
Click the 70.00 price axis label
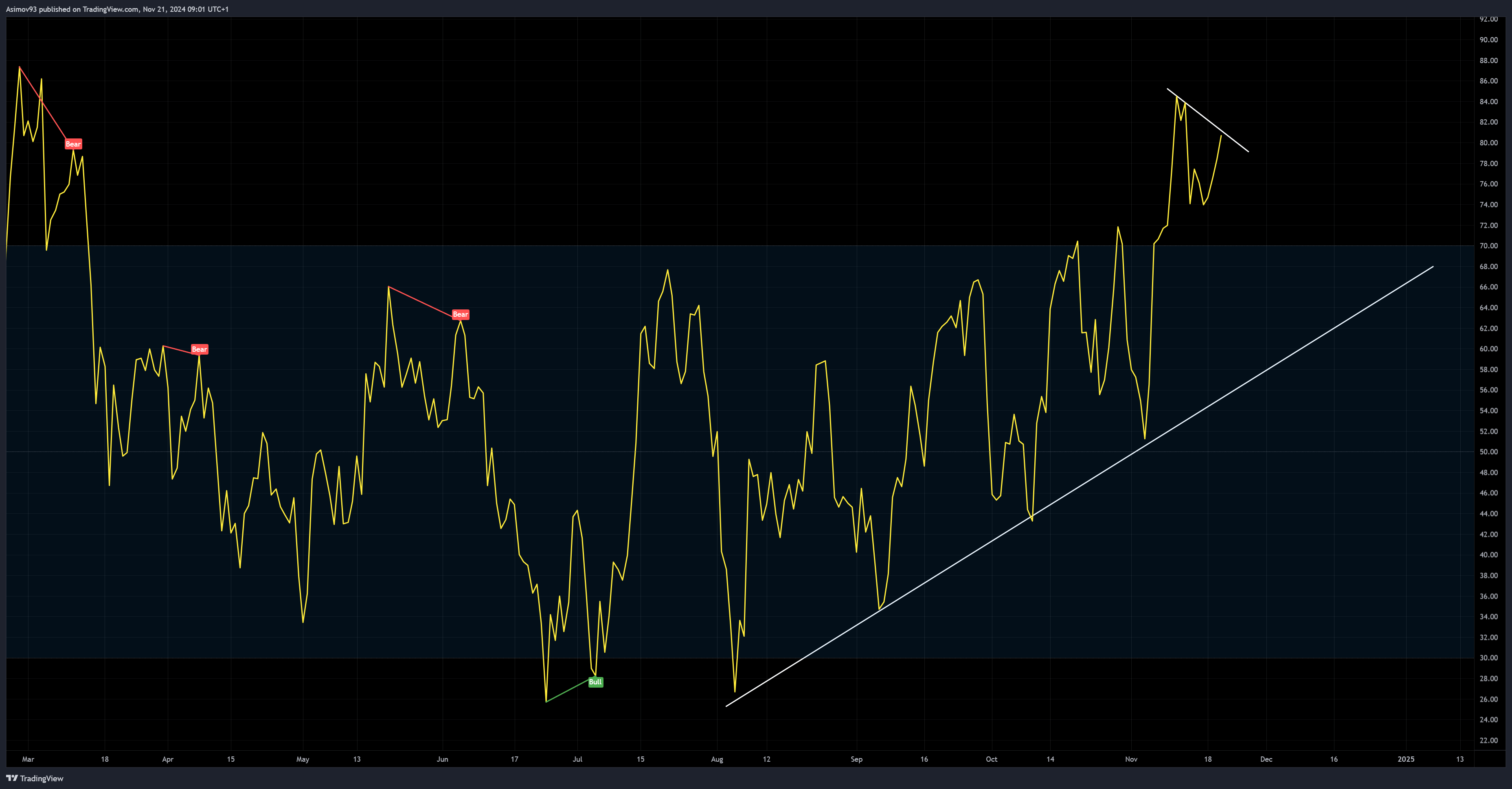coord(1488,246)
